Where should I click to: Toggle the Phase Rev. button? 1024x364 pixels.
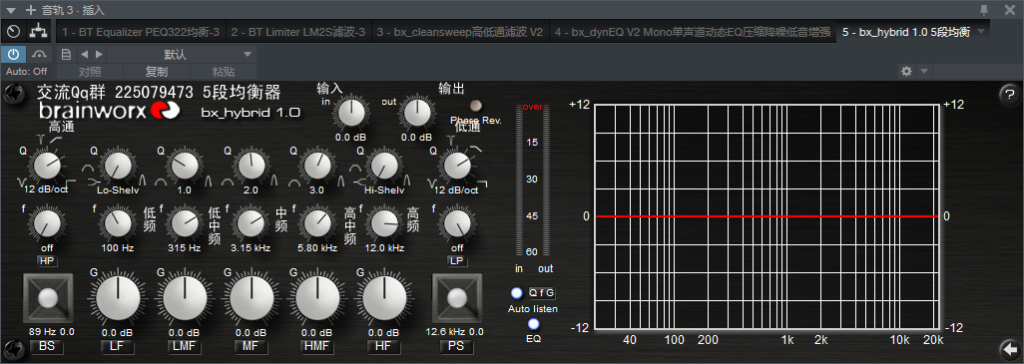tap(475, 105)
